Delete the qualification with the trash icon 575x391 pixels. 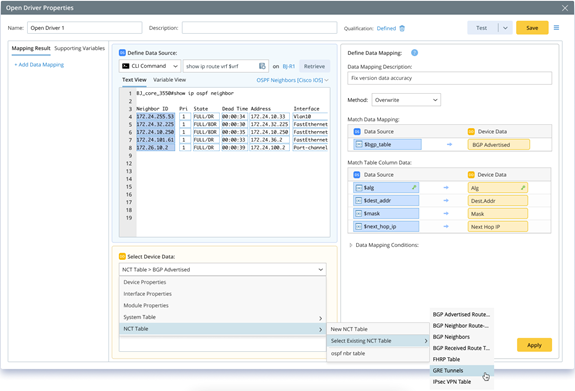click(402, 28)
